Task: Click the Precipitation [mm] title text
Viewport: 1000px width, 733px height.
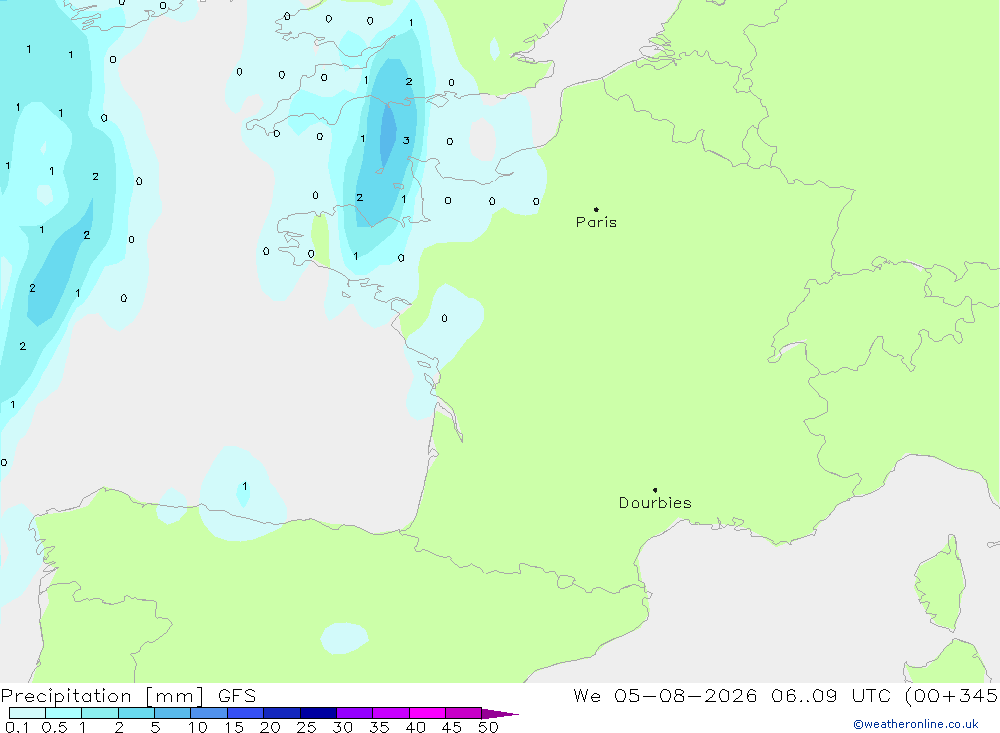Action: coord(102,696)
